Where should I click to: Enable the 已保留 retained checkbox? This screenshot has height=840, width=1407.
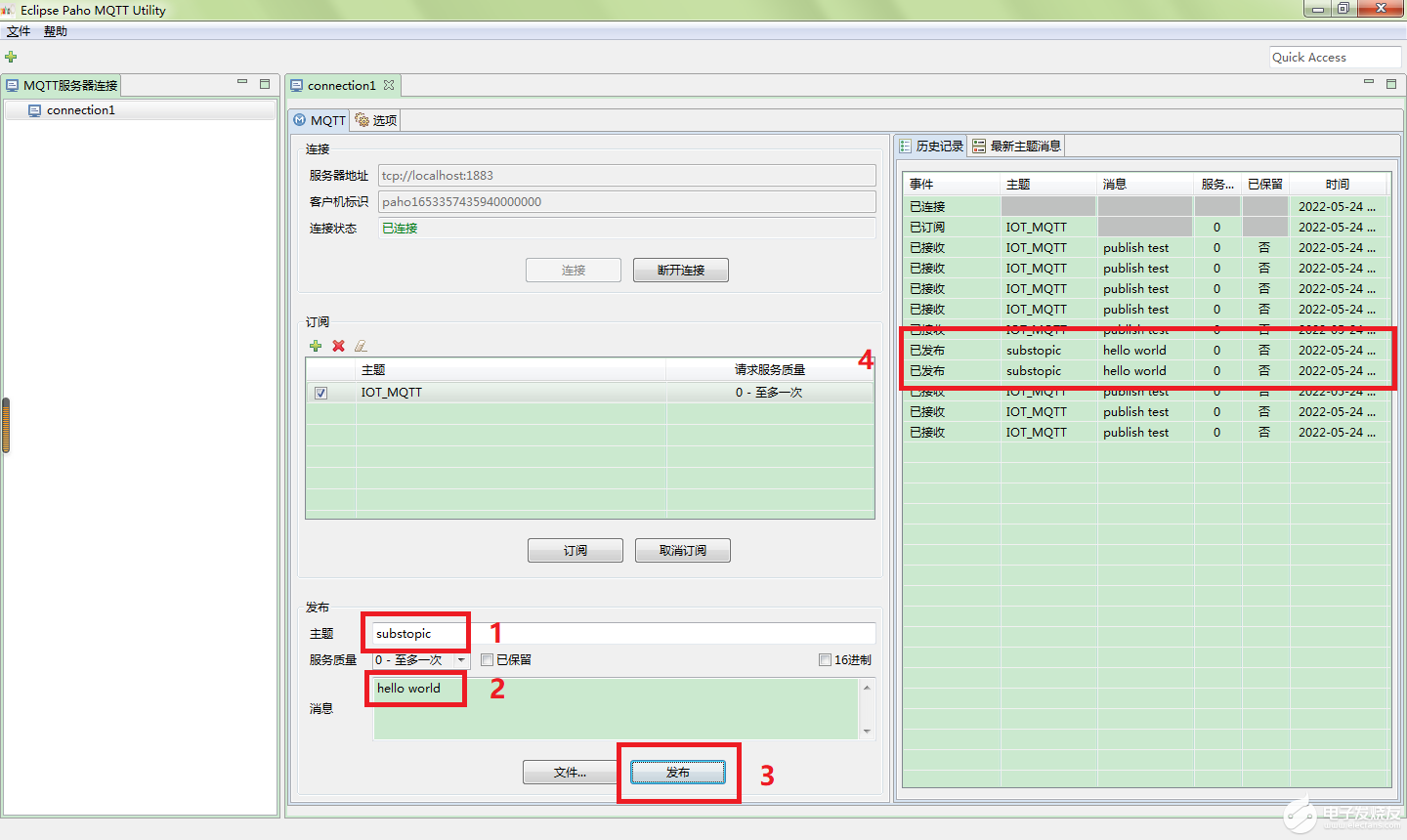coord(487,660)
